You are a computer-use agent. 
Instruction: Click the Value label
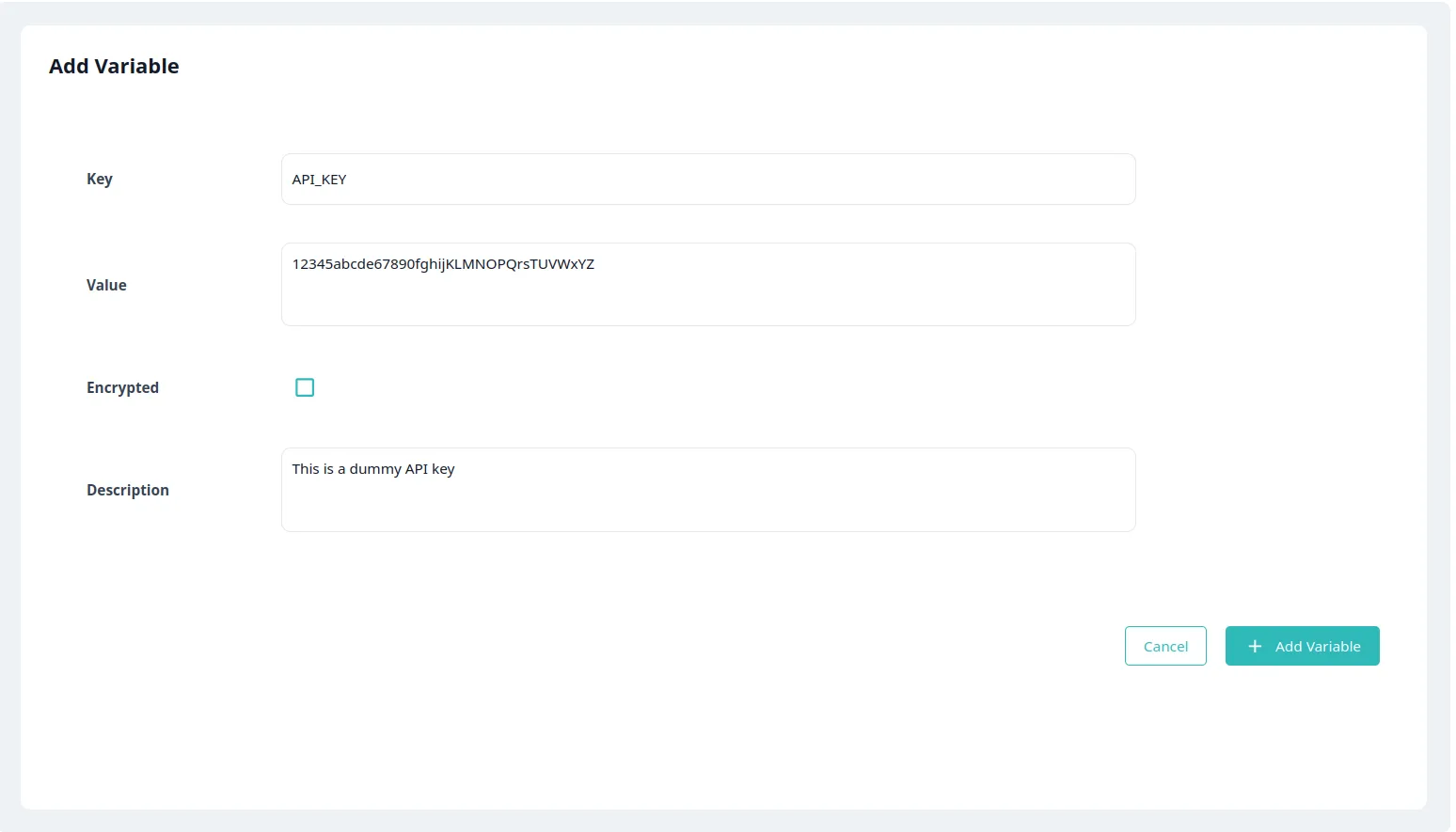pos(105,285)
